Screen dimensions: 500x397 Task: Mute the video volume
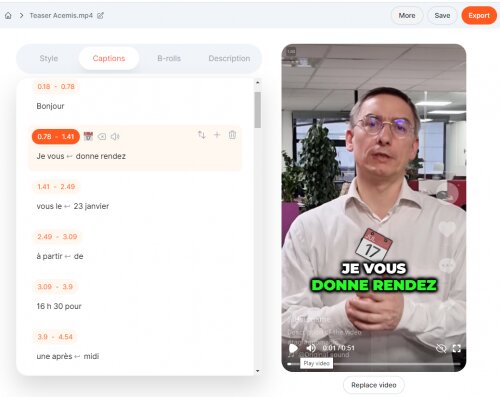click(x=311, y=348)
